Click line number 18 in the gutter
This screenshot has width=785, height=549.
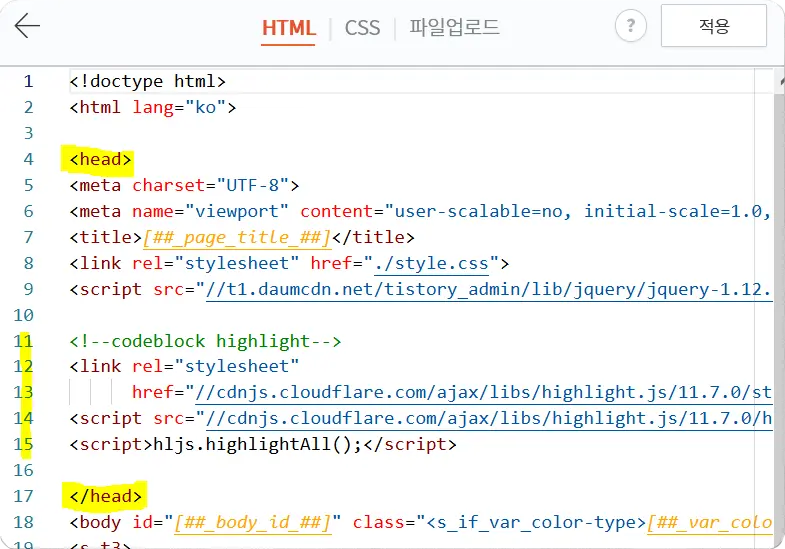[24, 522]
